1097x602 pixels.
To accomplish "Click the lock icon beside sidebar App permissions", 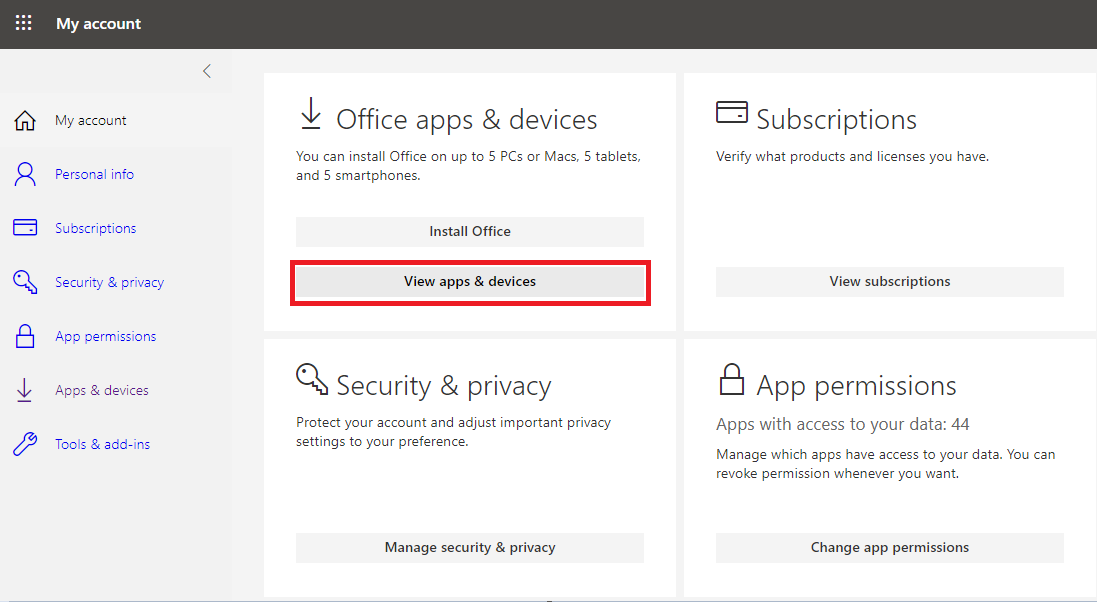I will tap(25, 336).
